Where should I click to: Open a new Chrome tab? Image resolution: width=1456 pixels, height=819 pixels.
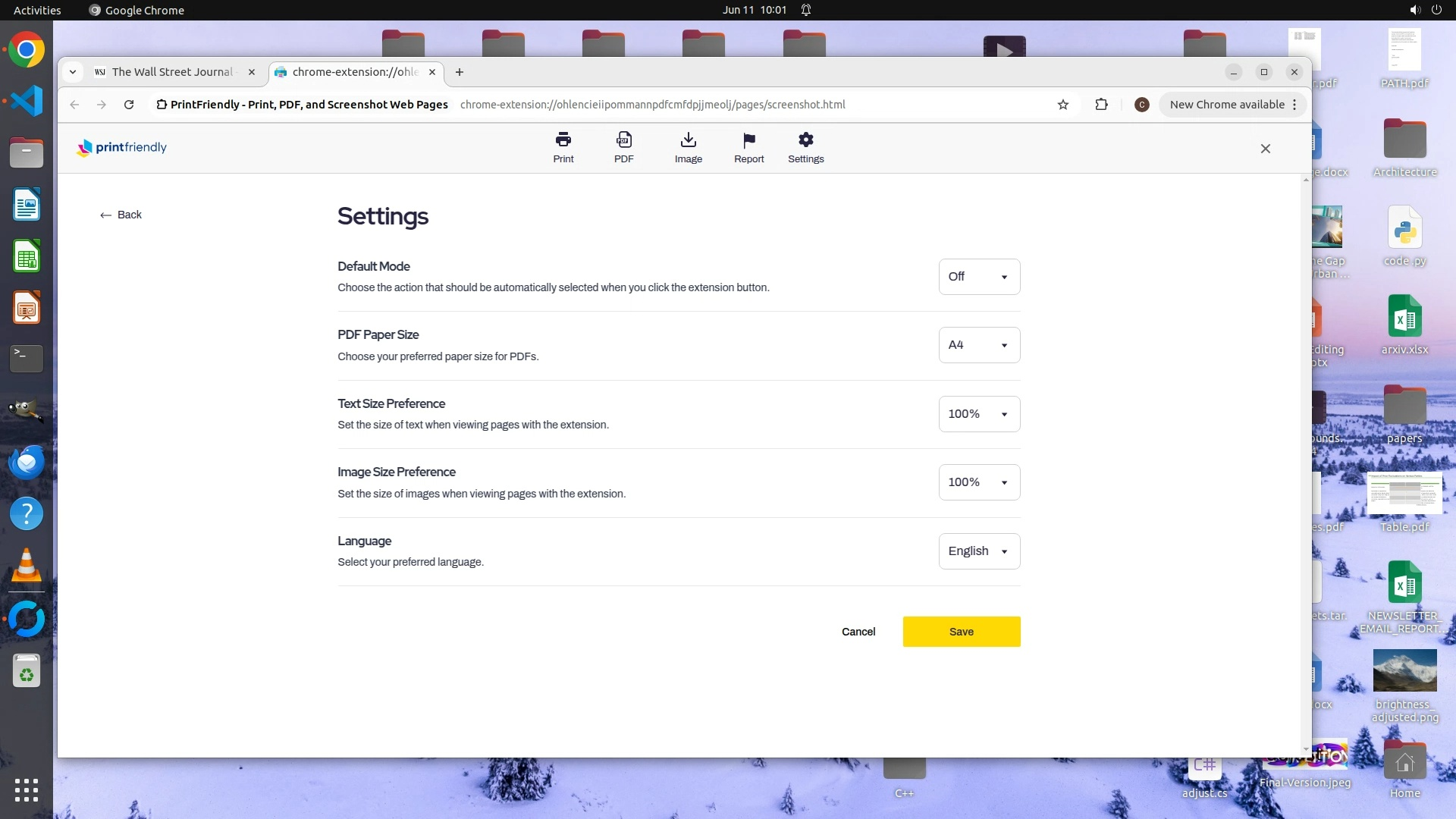459,72
